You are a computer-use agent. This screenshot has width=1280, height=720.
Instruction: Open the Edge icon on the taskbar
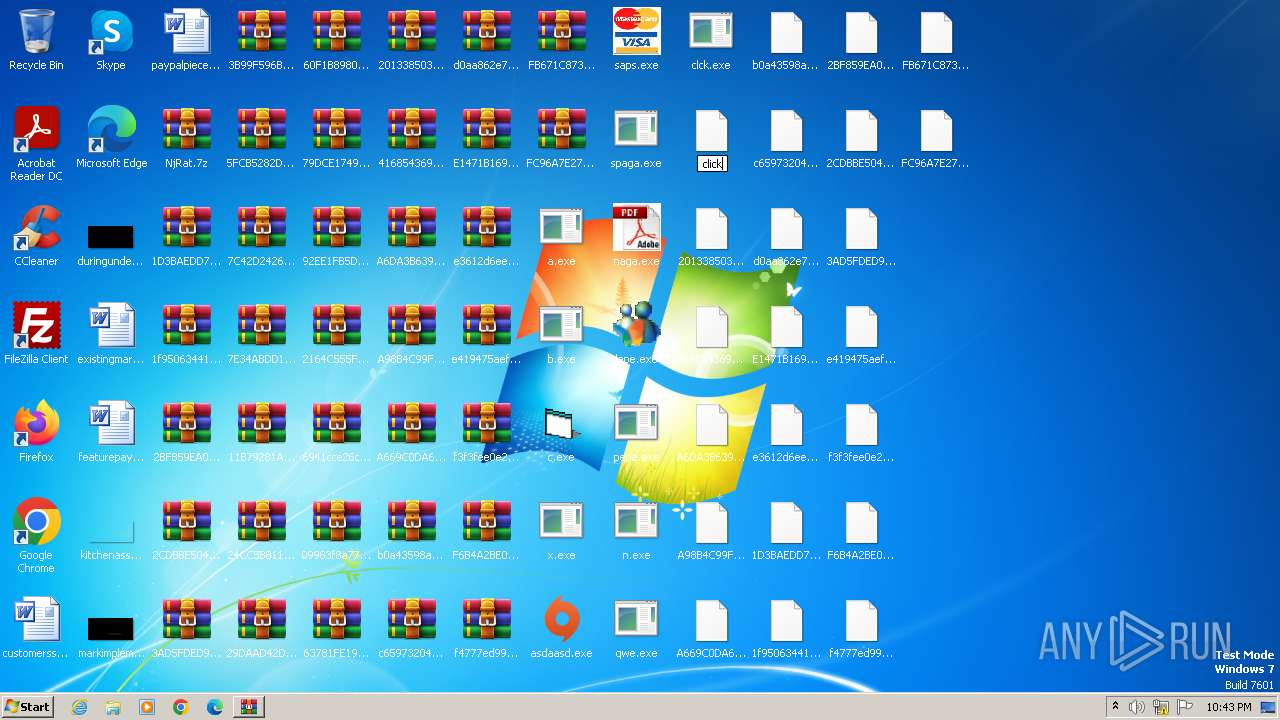(215, 707)
